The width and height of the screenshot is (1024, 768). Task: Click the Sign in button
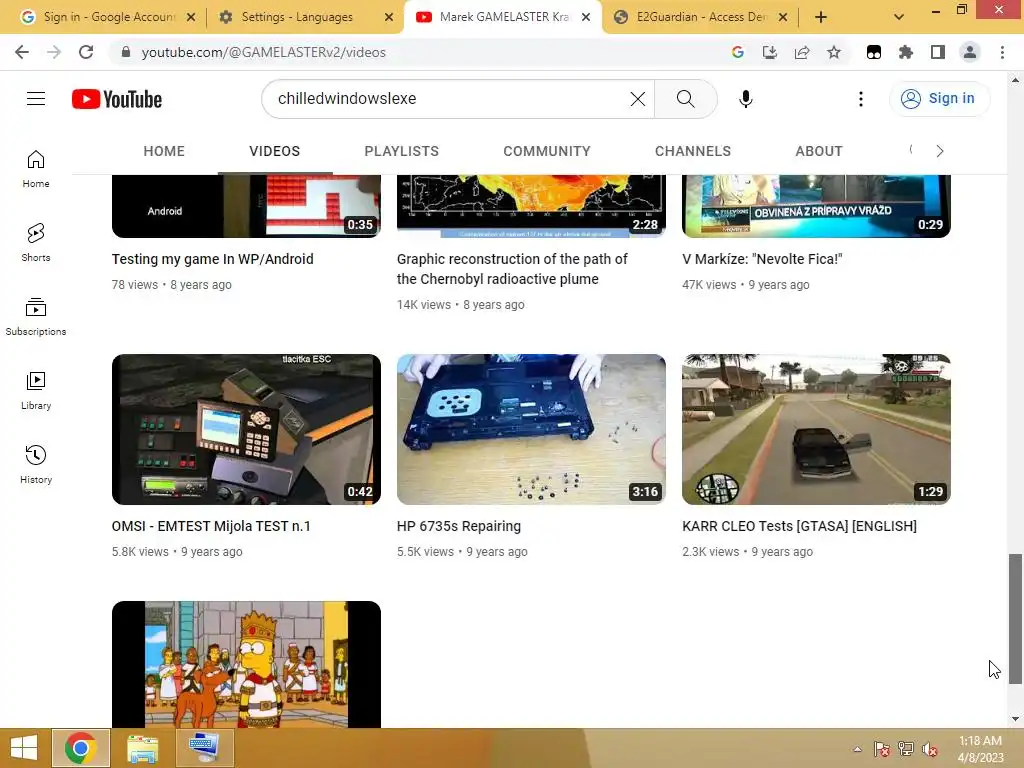click(939, 99)
